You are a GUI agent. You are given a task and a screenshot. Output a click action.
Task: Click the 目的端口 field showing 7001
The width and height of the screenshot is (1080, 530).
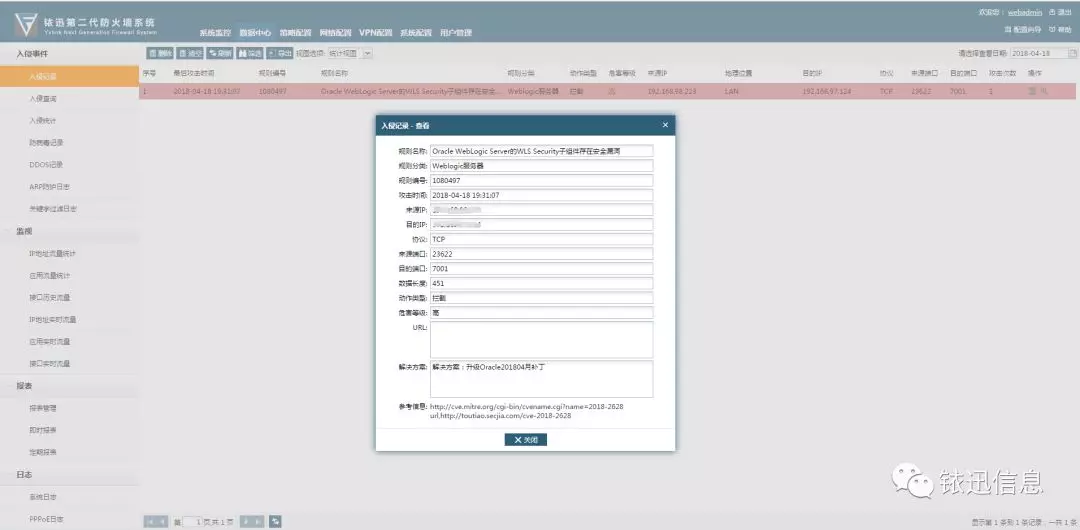[x=541, y=269]
